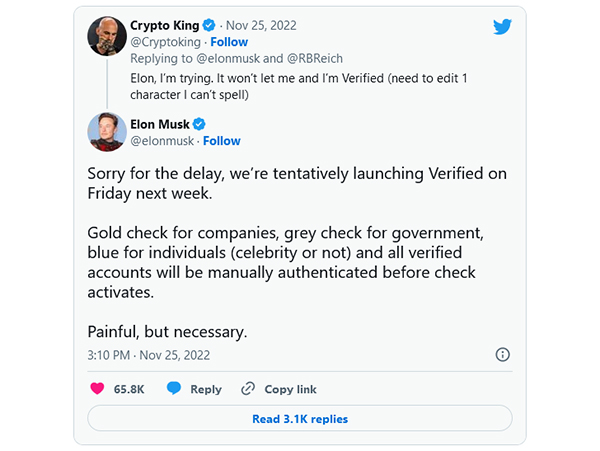
Task: Click Elon Musk's verified badge
Action: click(x=199, y=125)
